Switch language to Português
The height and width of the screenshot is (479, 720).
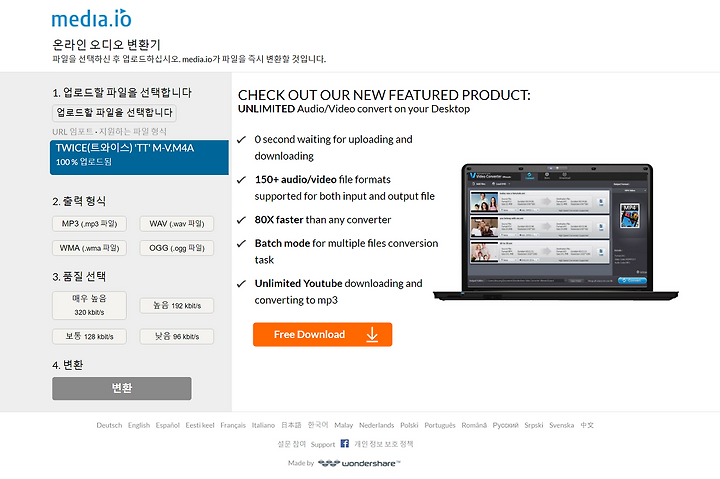[x=440, y=425]
